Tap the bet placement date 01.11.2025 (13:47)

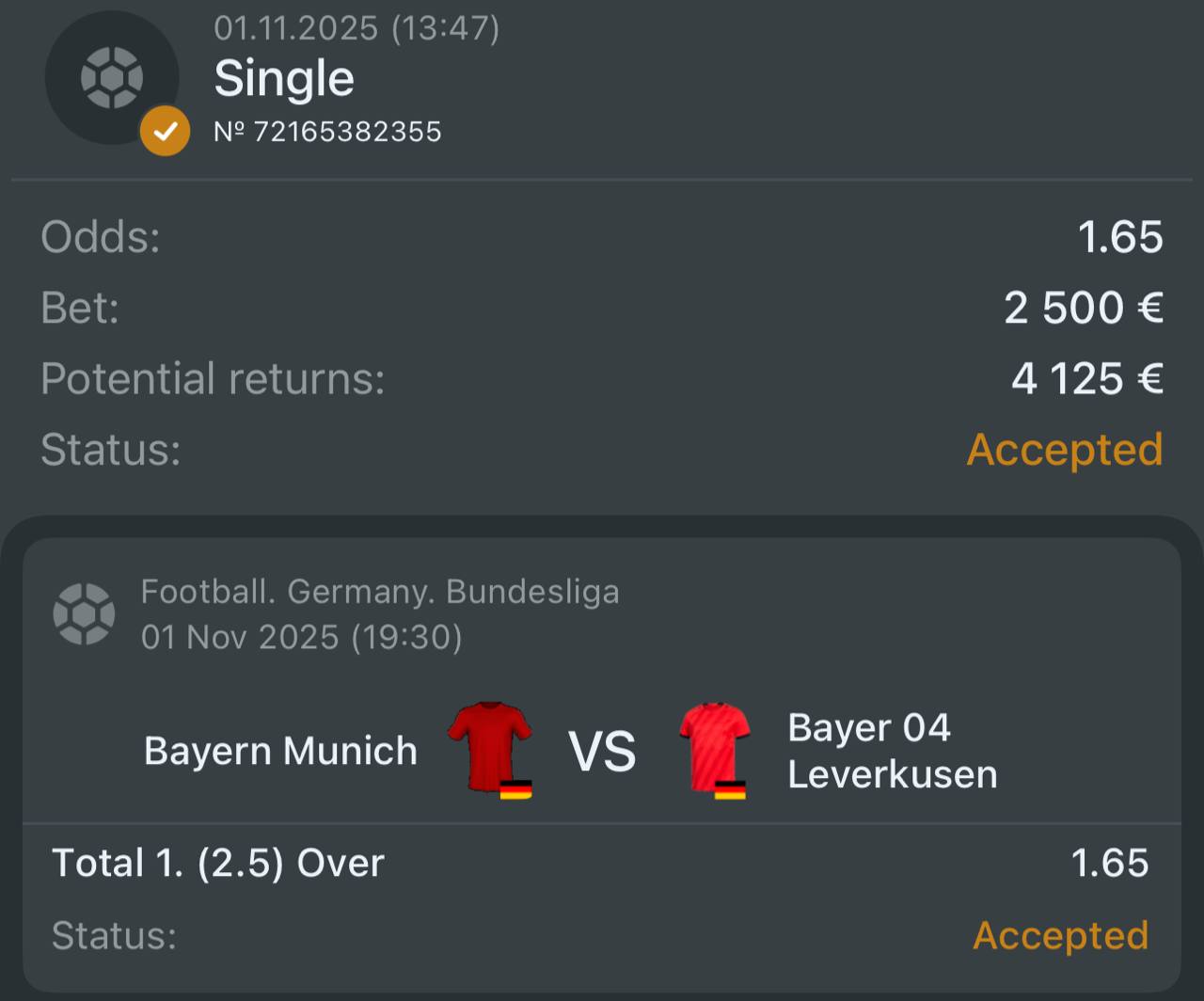[x=356, y=28]
